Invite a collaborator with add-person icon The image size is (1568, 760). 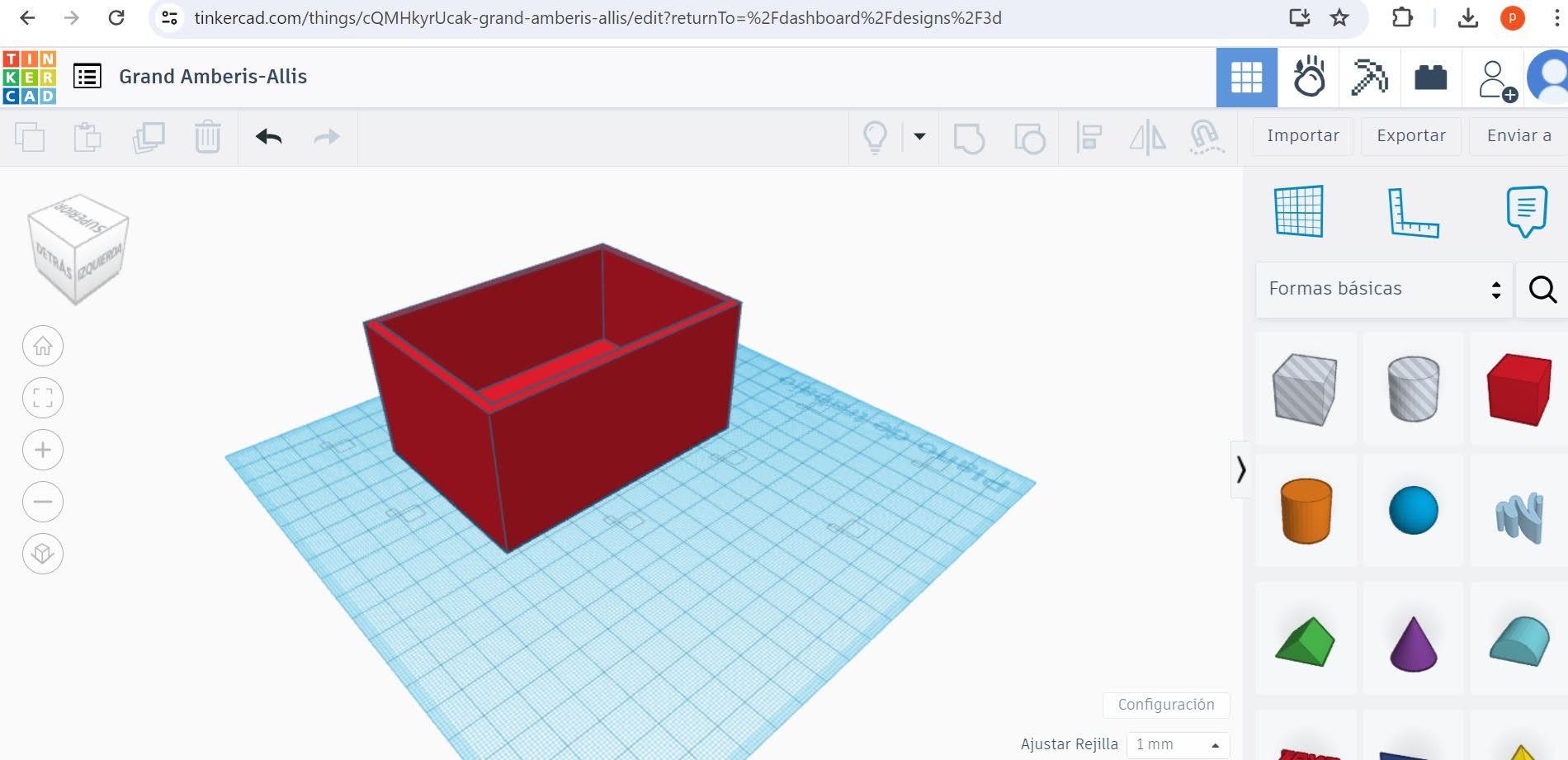tap(1497, 80)
